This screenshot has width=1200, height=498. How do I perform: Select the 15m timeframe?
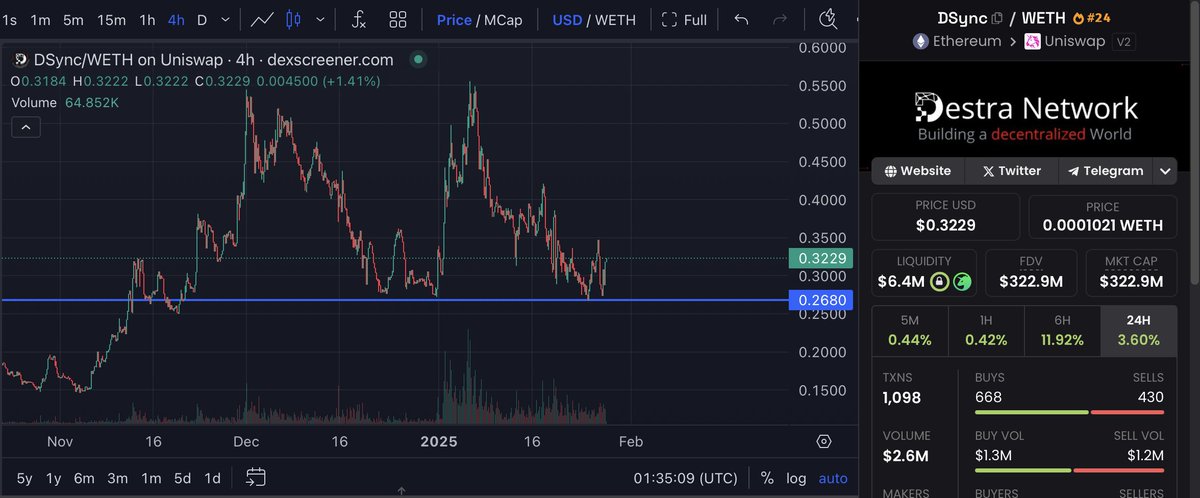[x=111, y=19]
